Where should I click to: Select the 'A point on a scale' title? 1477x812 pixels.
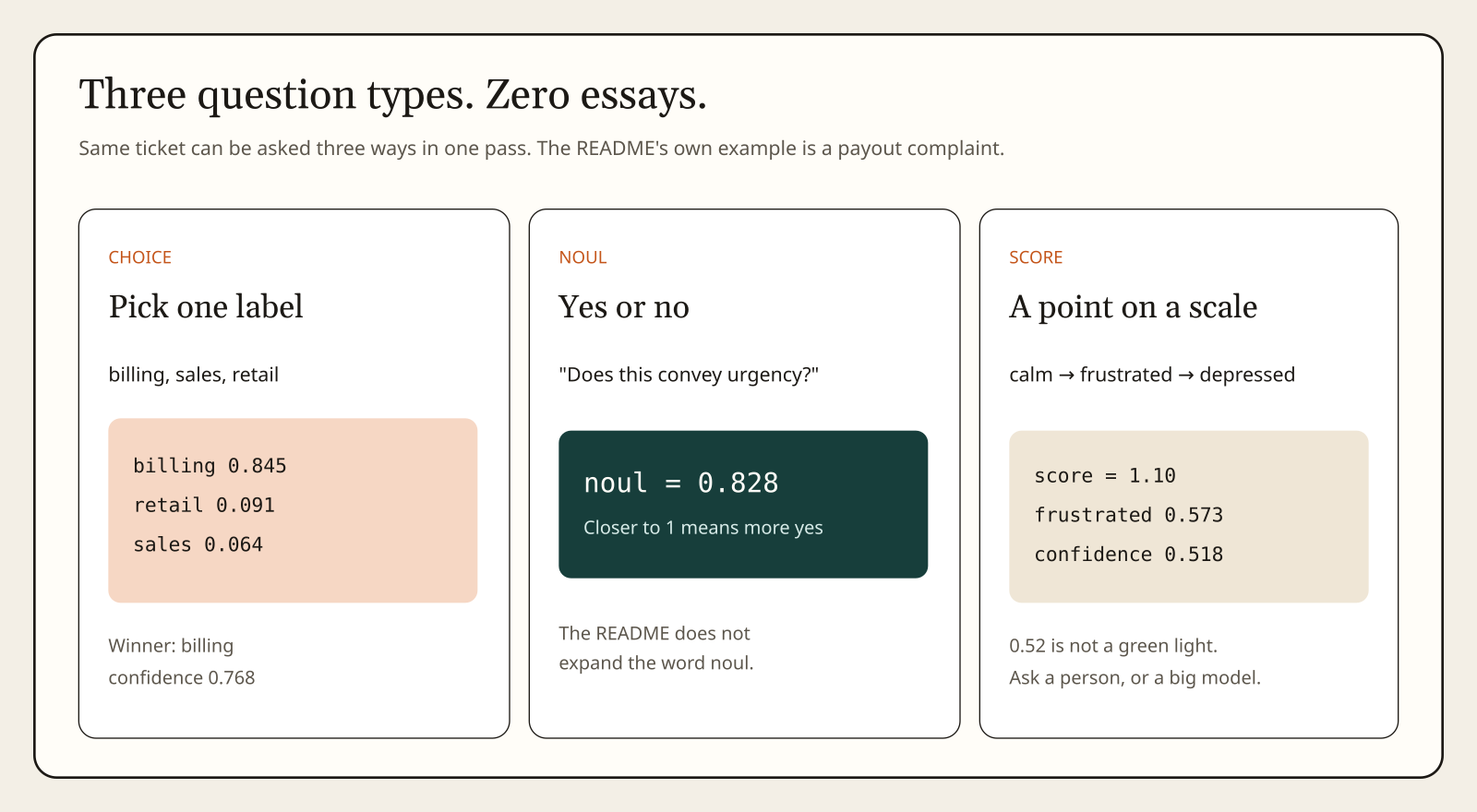(x=1134, y=306)
